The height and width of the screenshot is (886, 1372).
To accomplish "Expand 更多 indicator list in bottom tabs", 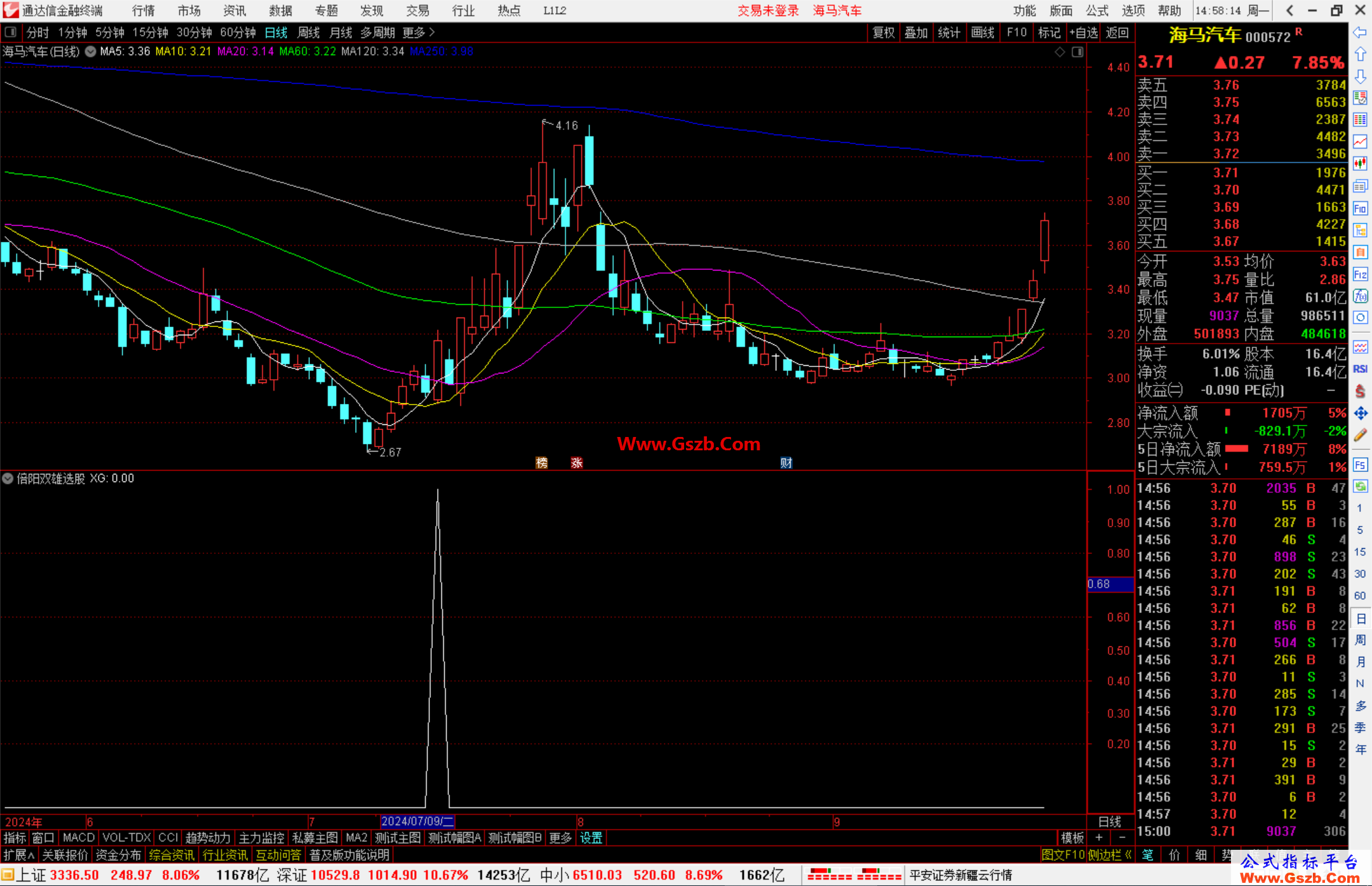I will coord(560,838).
